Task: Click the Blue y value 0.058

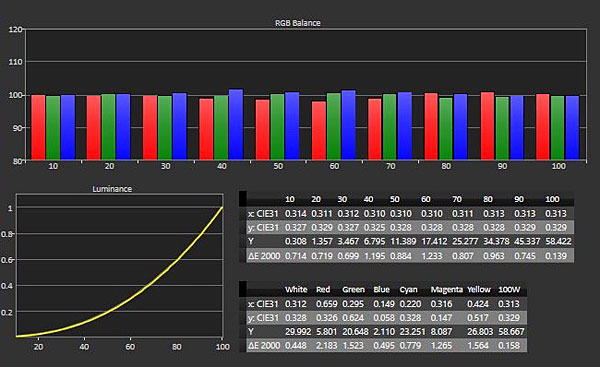Action: [384, 318]
